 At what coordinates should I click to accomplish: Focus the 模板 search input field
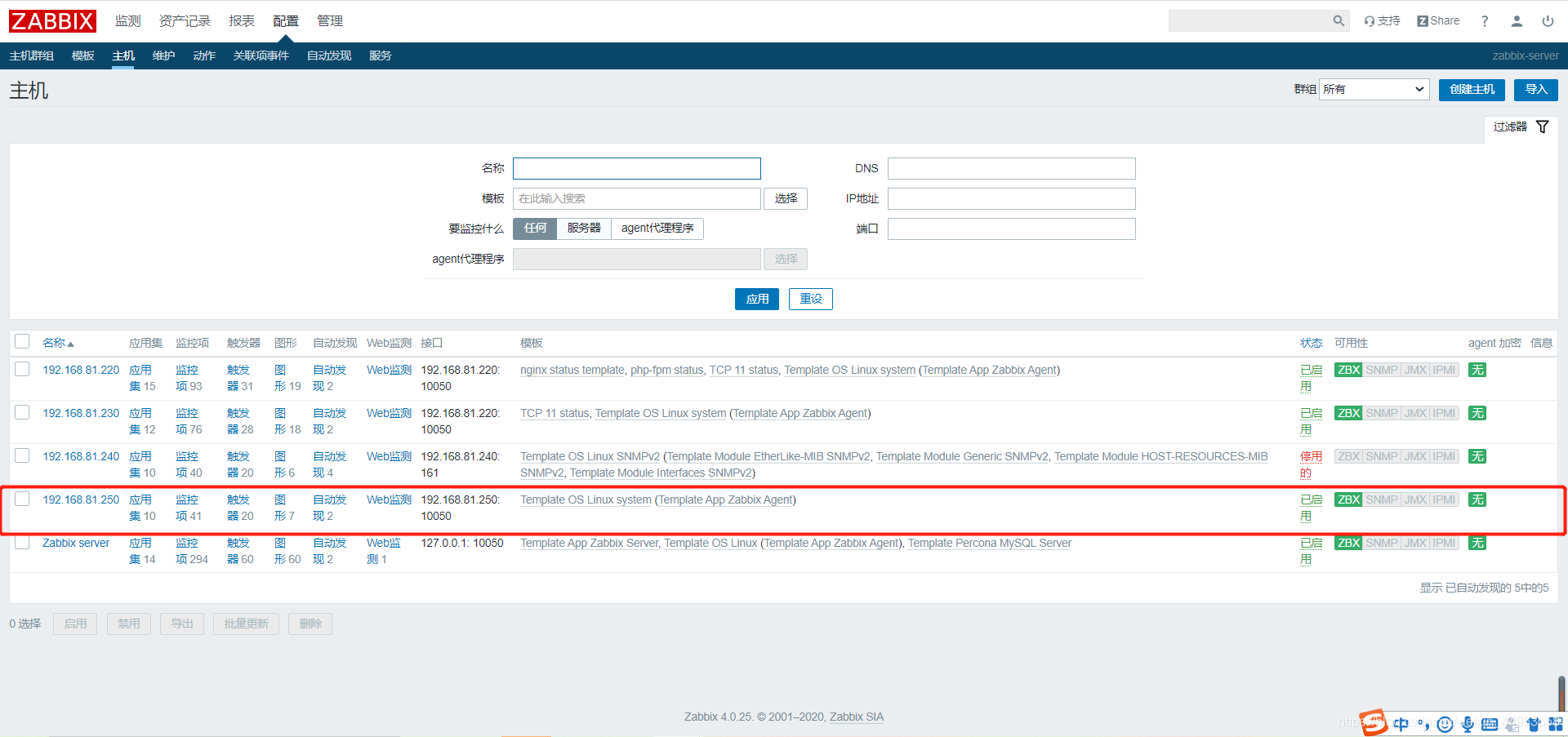(637, 198)
